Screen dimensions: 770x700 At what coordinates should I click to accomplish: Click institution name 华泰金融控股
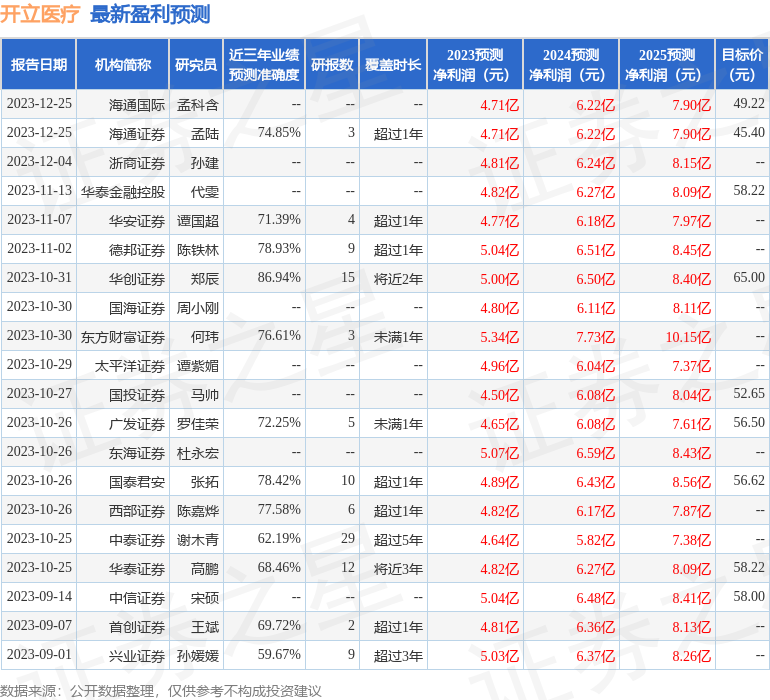123,192
